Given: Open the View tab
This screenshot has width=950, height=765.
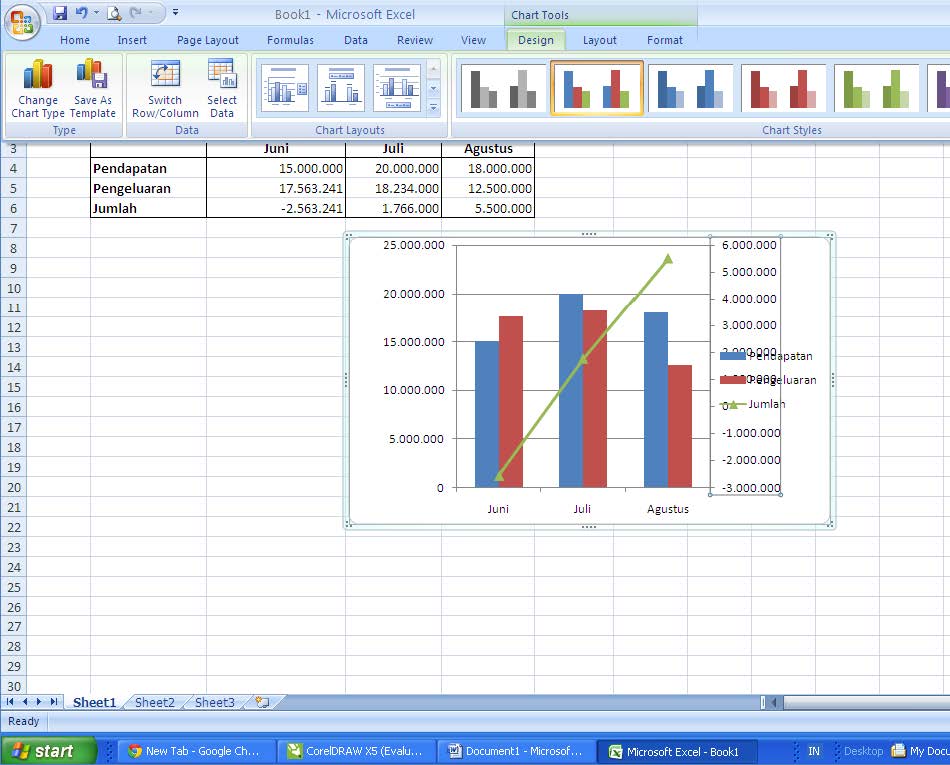Looking at the screenshot, I should coord(473,40).
